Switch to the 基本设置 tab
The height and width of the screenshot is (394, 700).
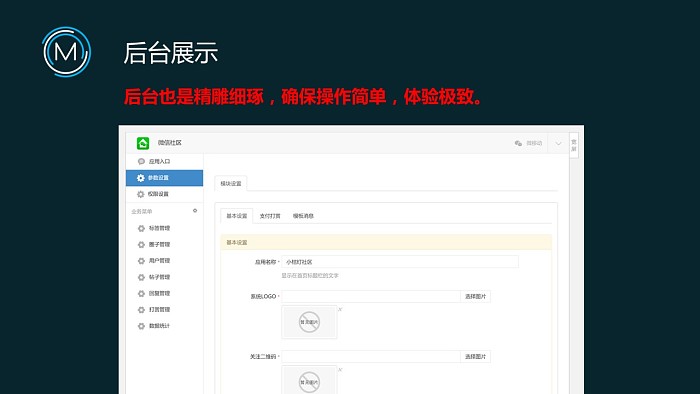(237, 216)
